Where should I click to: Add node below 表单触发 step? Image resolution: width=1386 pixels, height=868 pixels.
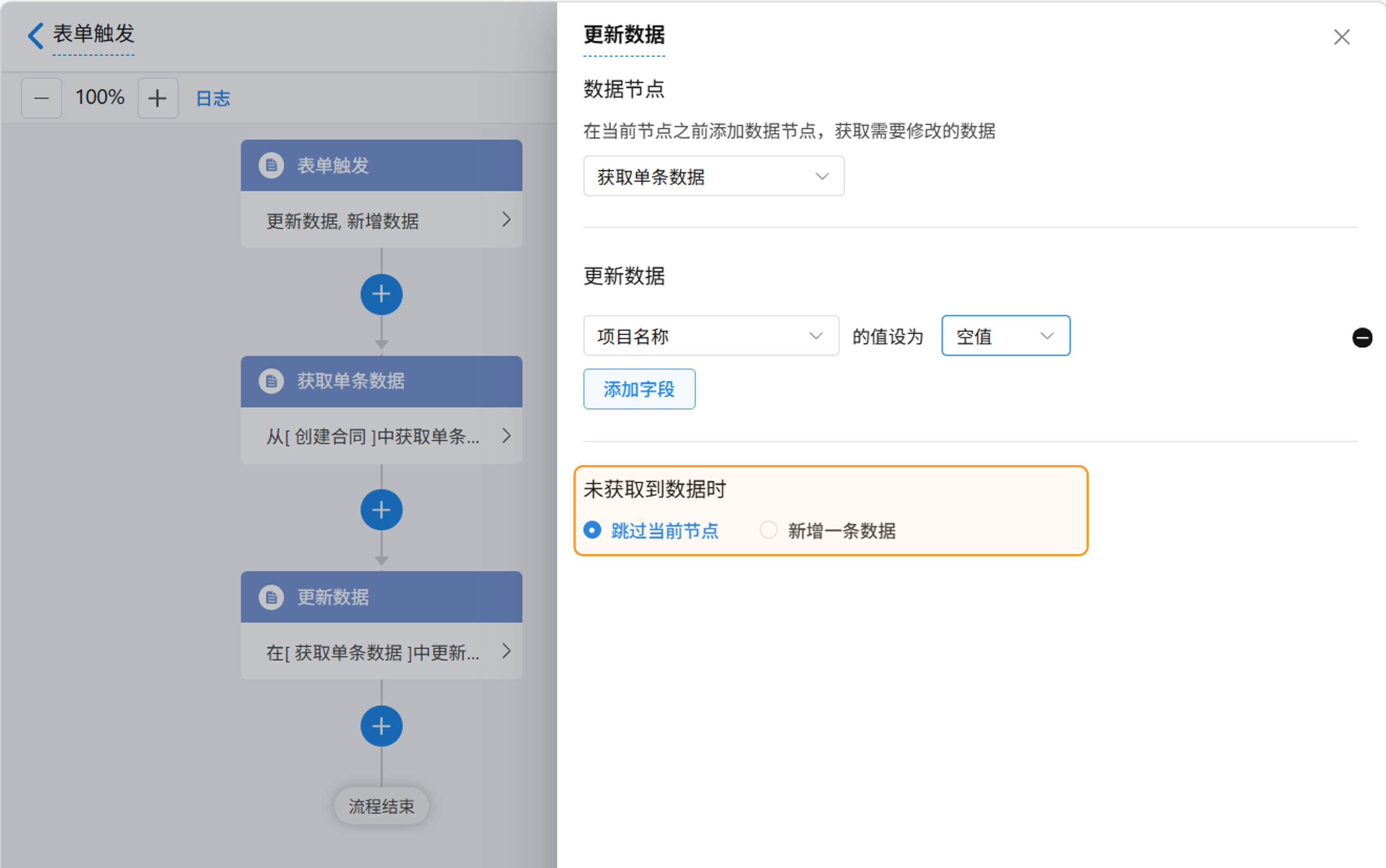click(381, 294)
